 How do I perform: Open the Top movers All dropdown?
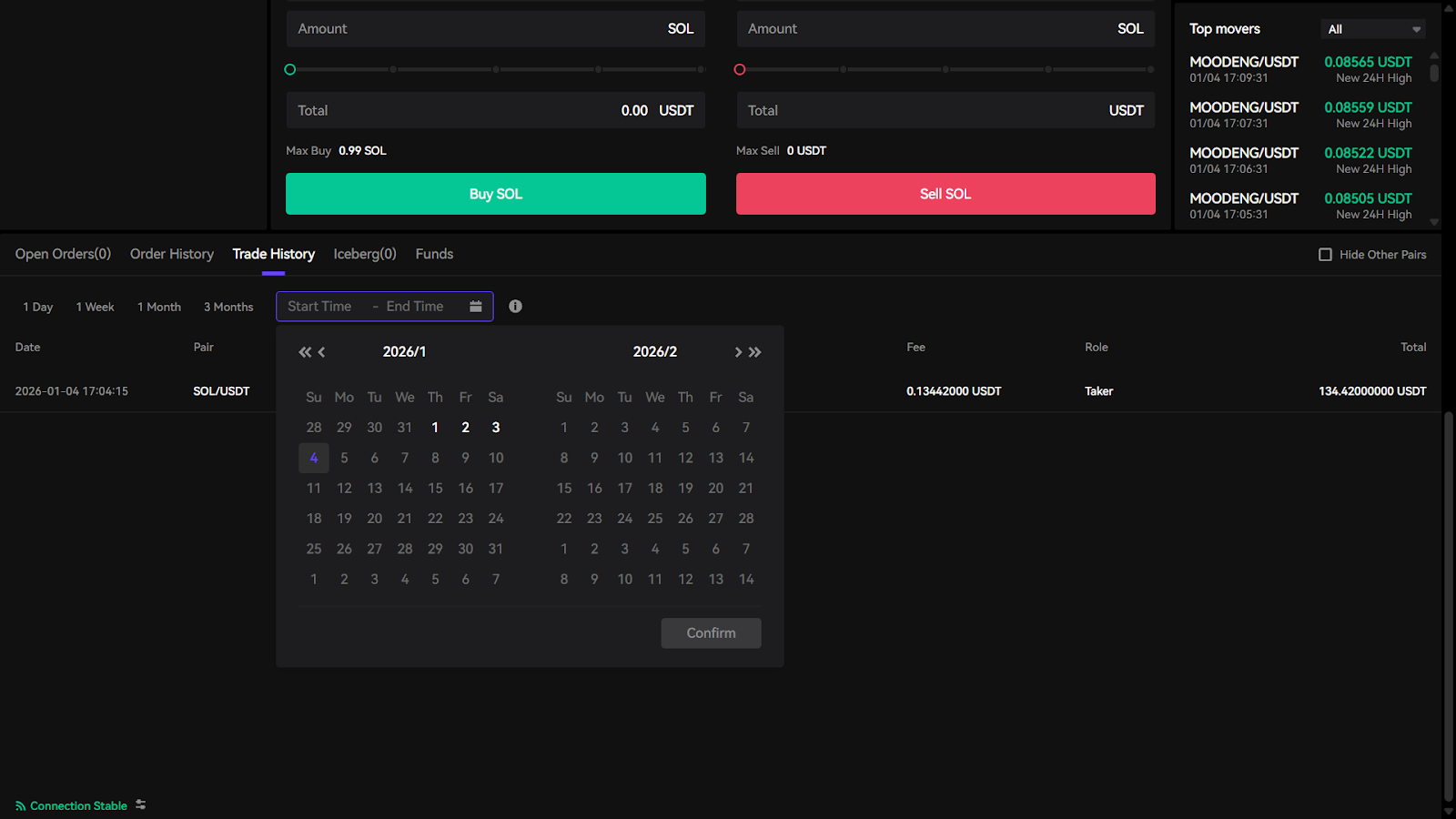point(1372,29)
